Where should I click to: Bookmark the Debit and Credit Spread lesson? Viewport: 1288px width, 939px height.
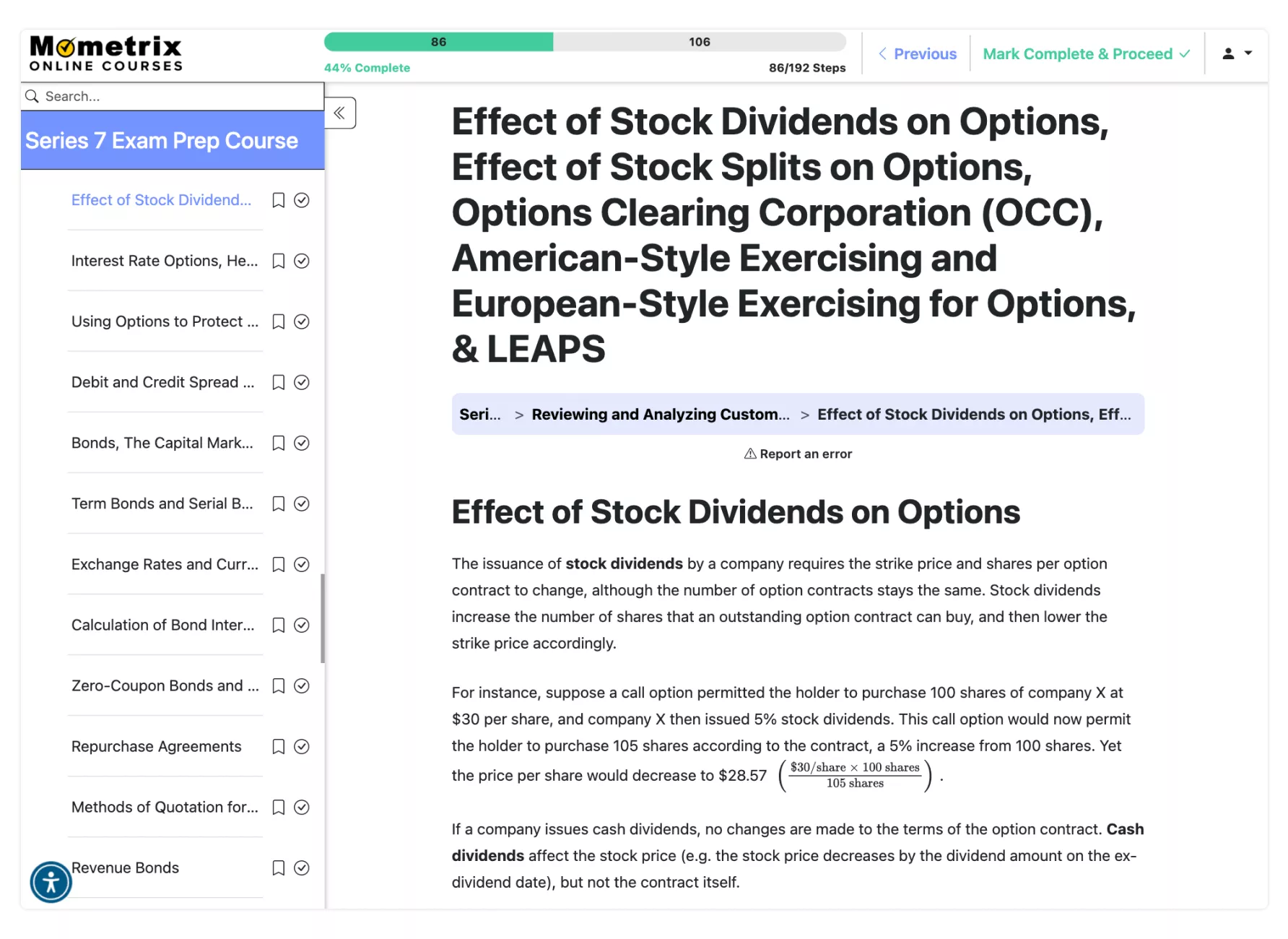278,382
